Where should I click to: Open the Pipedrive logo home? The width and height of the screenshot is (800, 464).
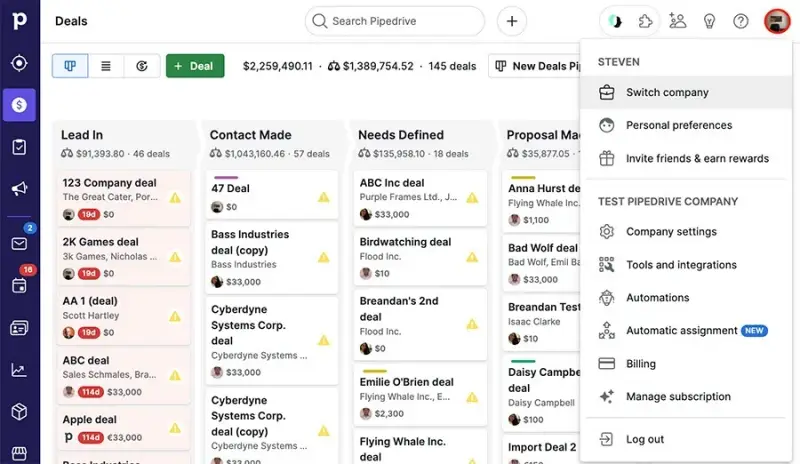19,20
